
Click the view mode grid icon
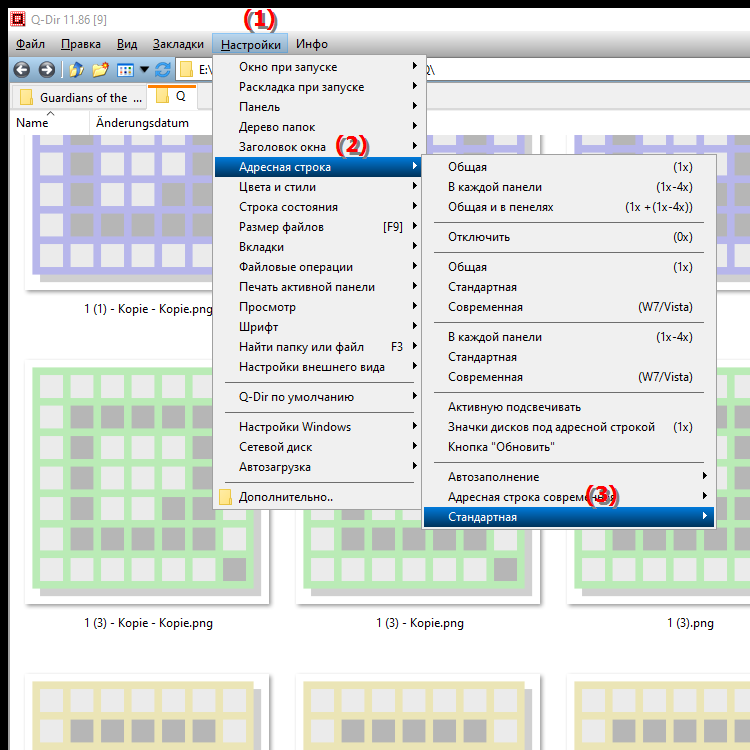(125, 70)
